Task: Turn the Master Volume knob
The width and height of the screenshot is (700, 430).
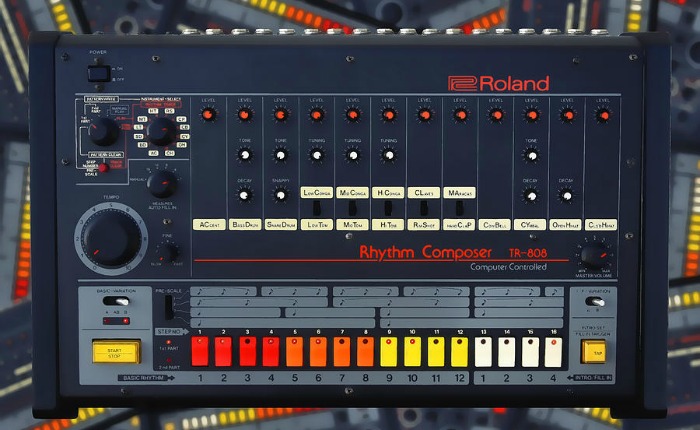Action: (595, 256)
